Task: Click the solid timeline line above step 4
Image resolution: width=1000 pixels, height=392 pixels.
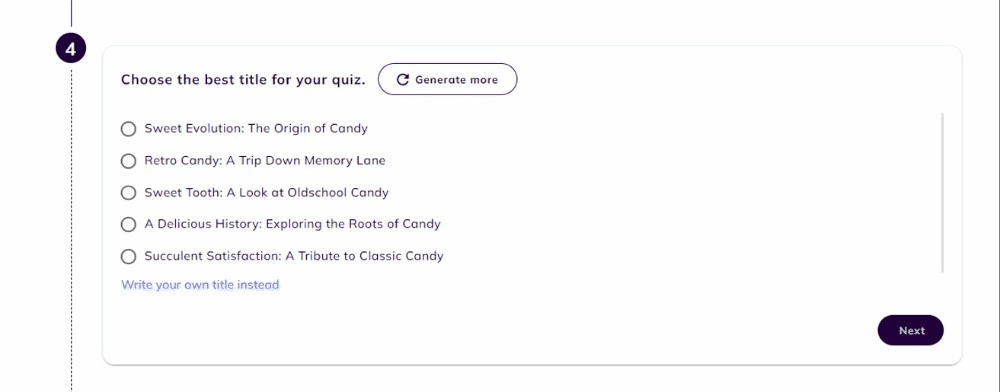Action: [x=71, y=13]
